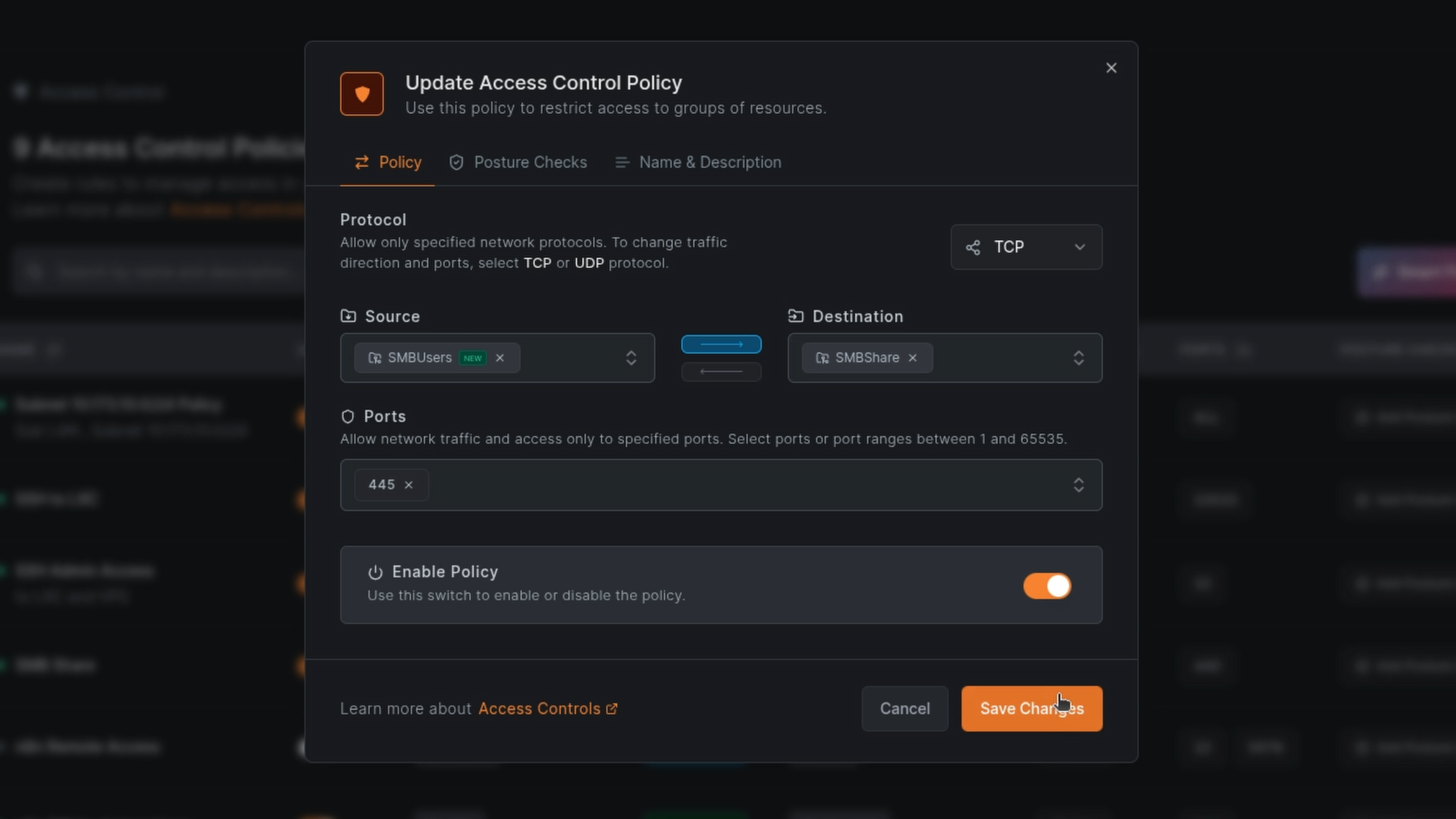Image resolution: width=1456 pixels, height=819 pixels.
Task: Click the Enable Policy power icon
Action: pyautogui.click(x=375, y=573)
